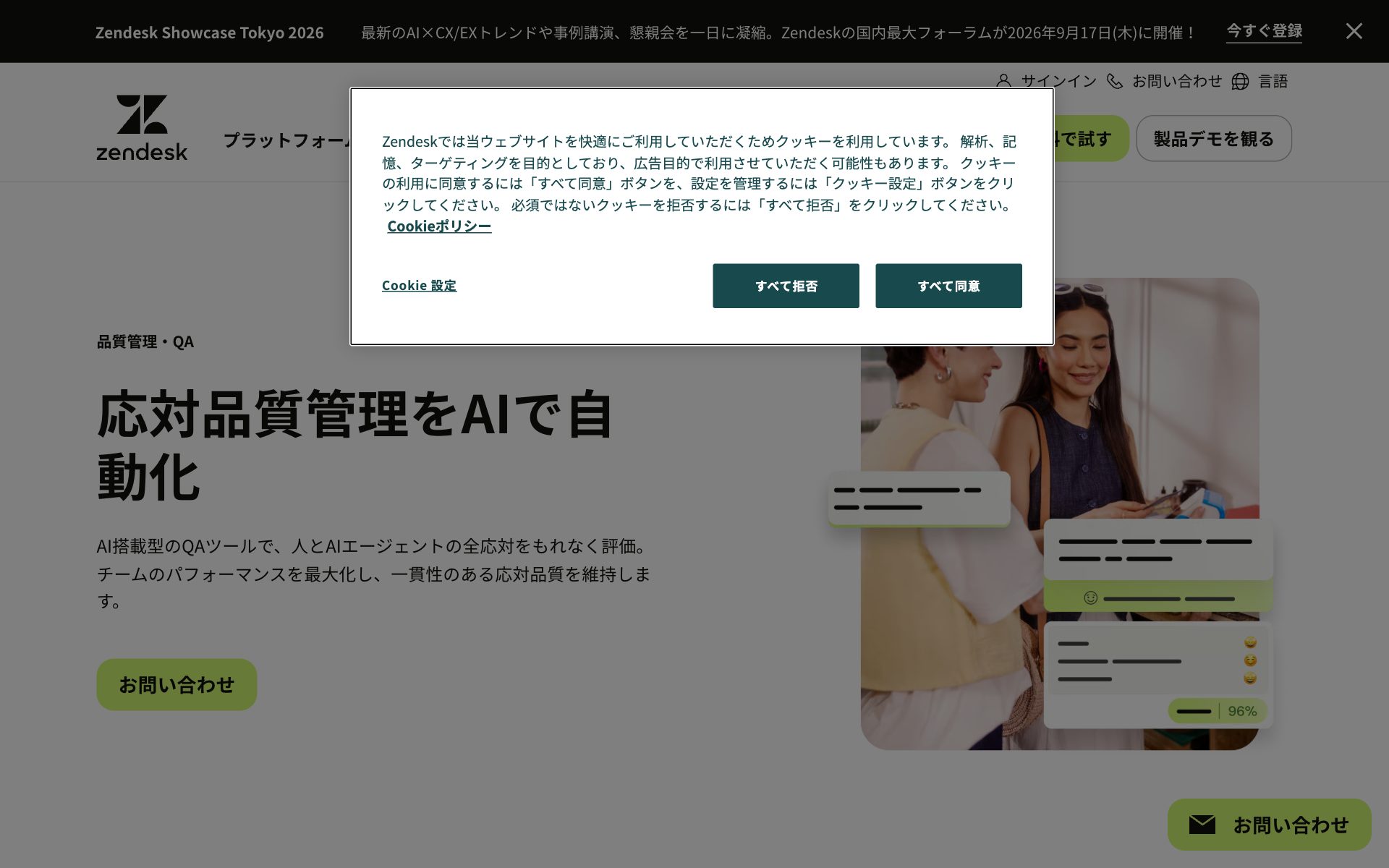1389x868 pixels.
Task: Click the 応対品質管理をAIで自動化 heading
Action: click(x=354, y=444)
